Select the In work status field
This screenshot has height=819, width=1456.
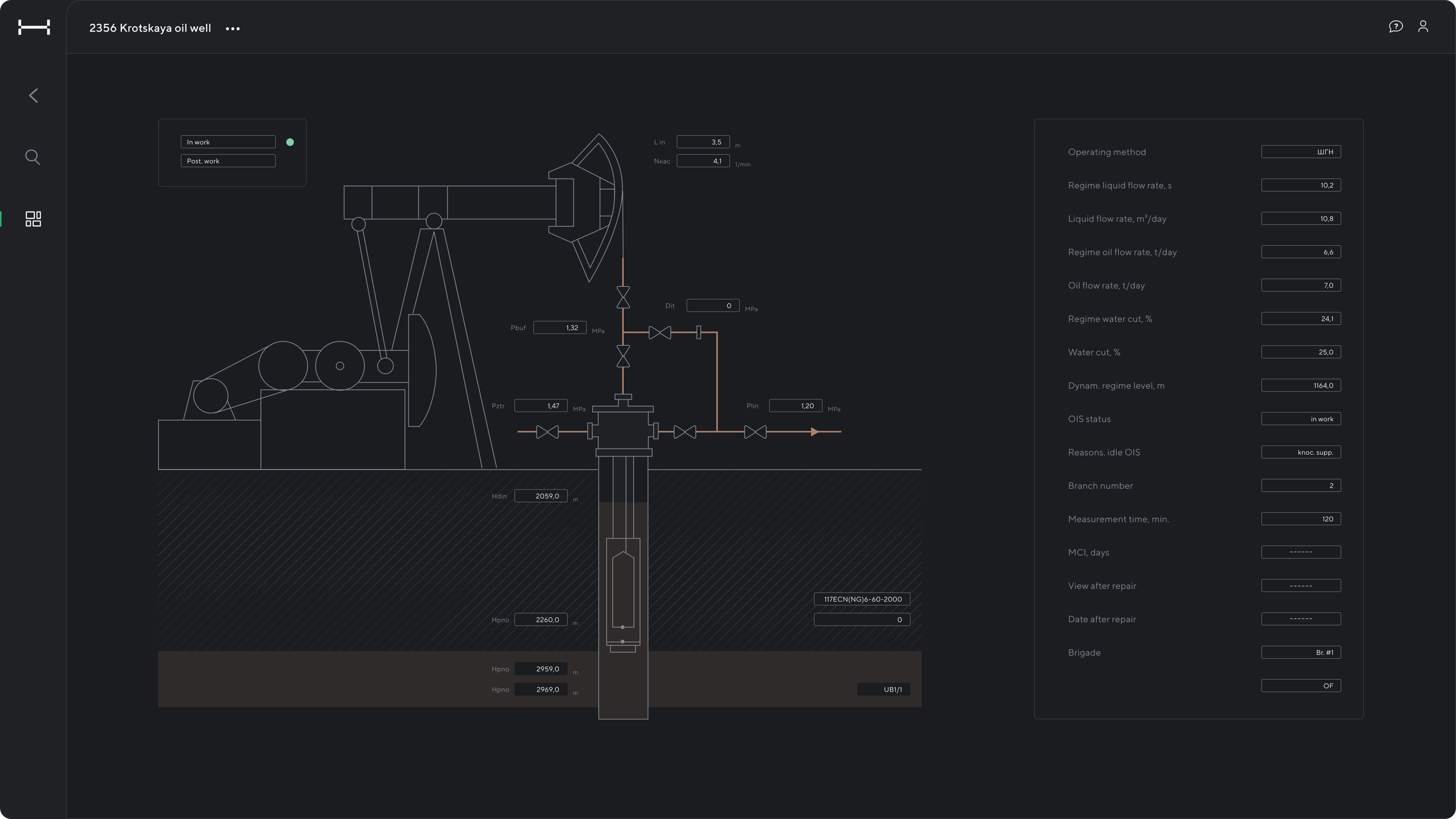[228, 142]
